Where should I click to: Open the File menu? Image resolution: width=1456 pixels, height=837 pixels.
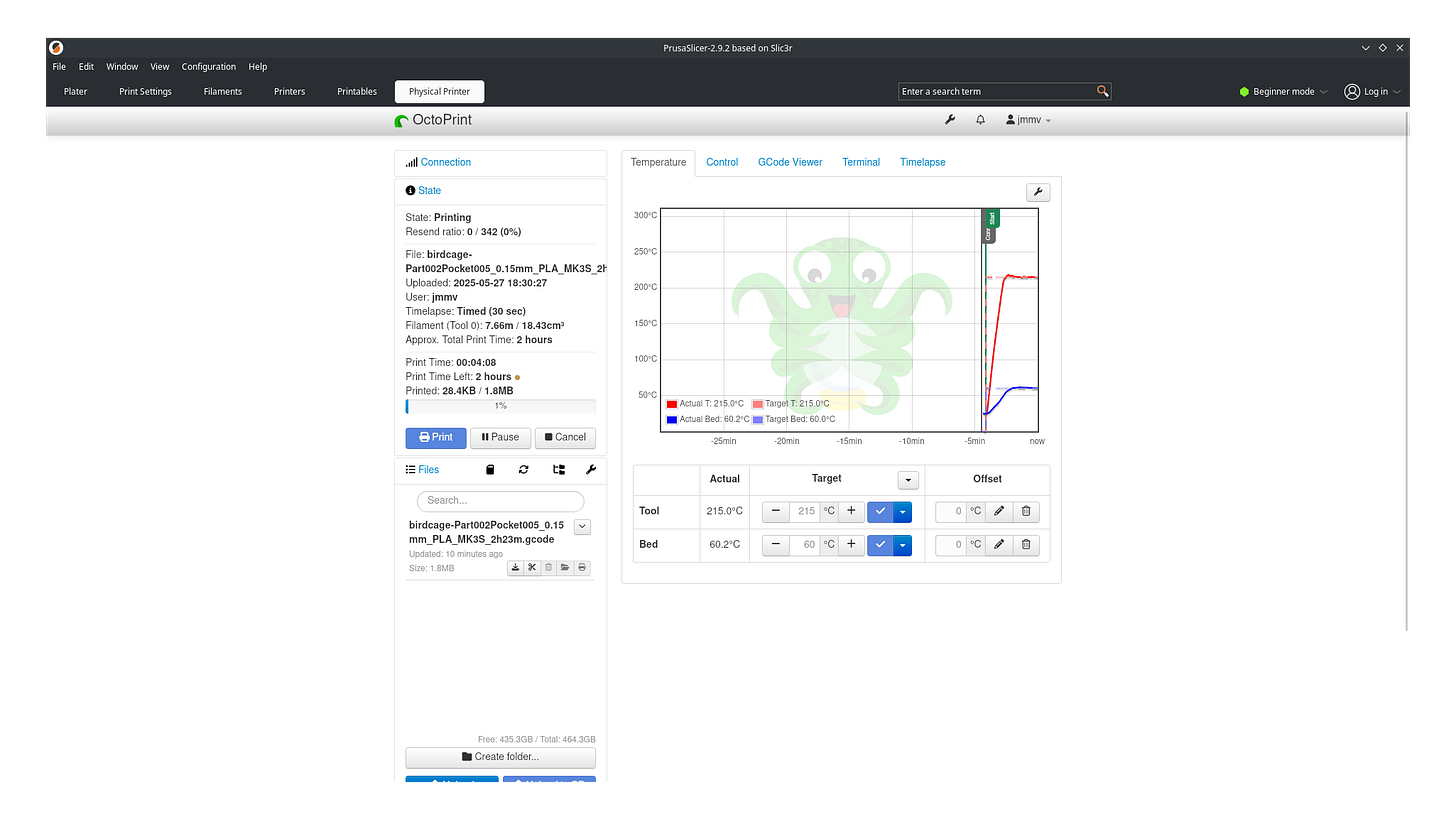point(59,67)
